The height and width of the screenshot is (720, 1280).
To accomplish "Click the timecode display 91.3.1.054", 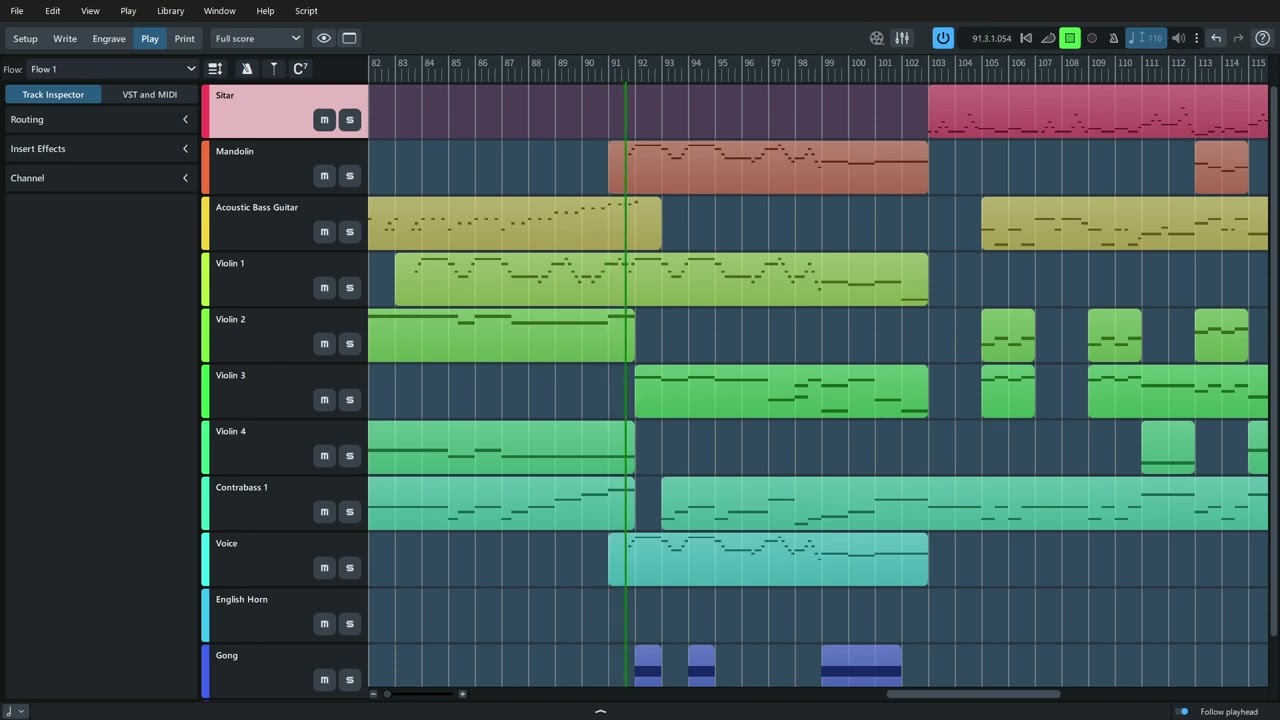I will [991, 38].
